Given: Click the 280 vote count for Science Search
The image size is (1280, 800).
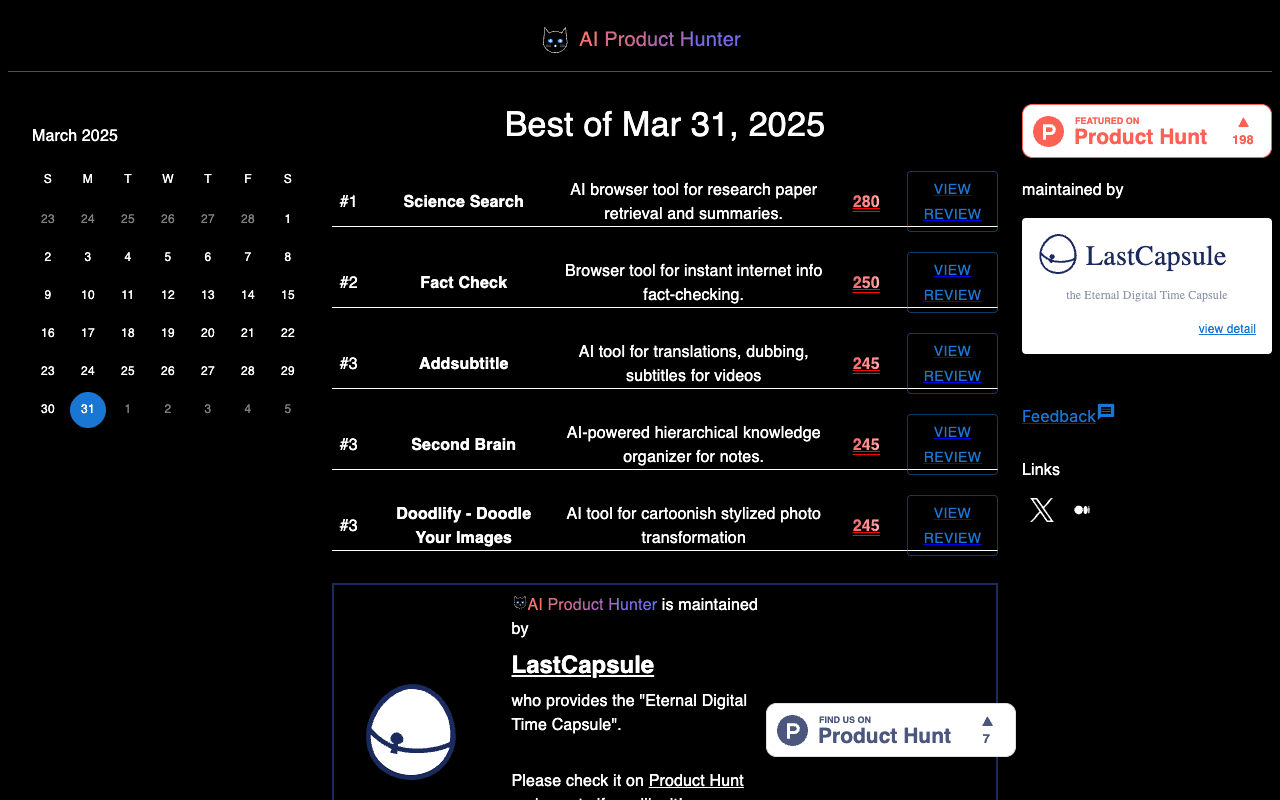Looking at the screenshot, I should click(x=866, y=202).
